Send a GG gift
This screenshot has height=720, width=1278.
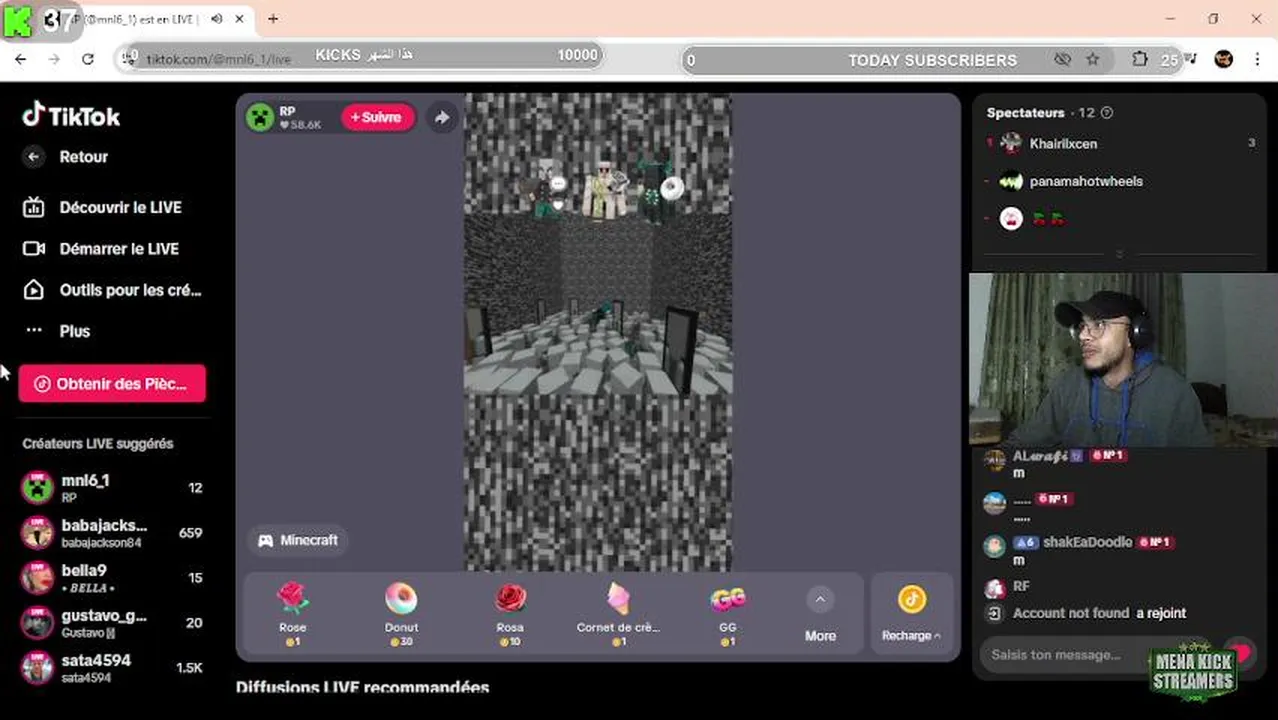pyautogui.click(x=727, y=614)
